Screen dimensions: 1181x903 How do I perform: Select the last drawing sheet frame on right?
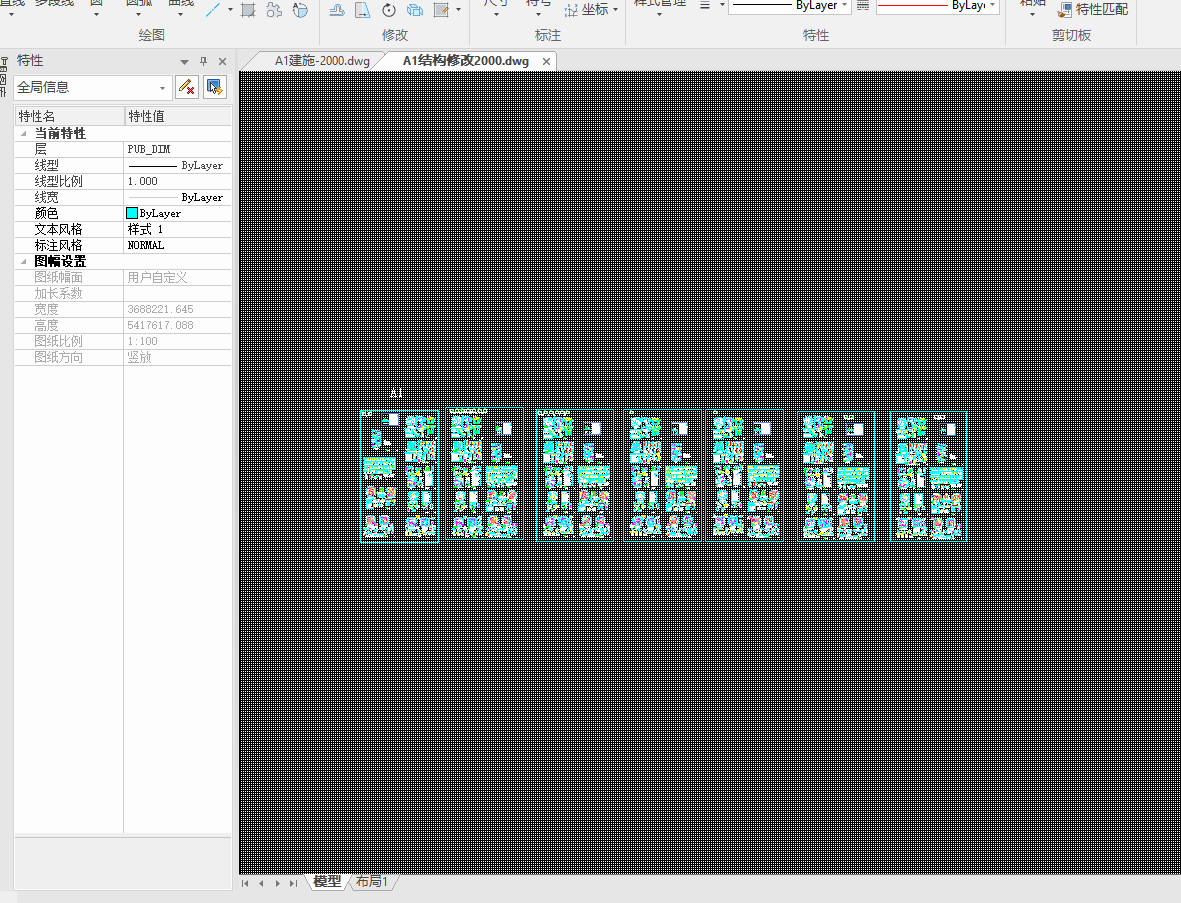coord(929,476)
